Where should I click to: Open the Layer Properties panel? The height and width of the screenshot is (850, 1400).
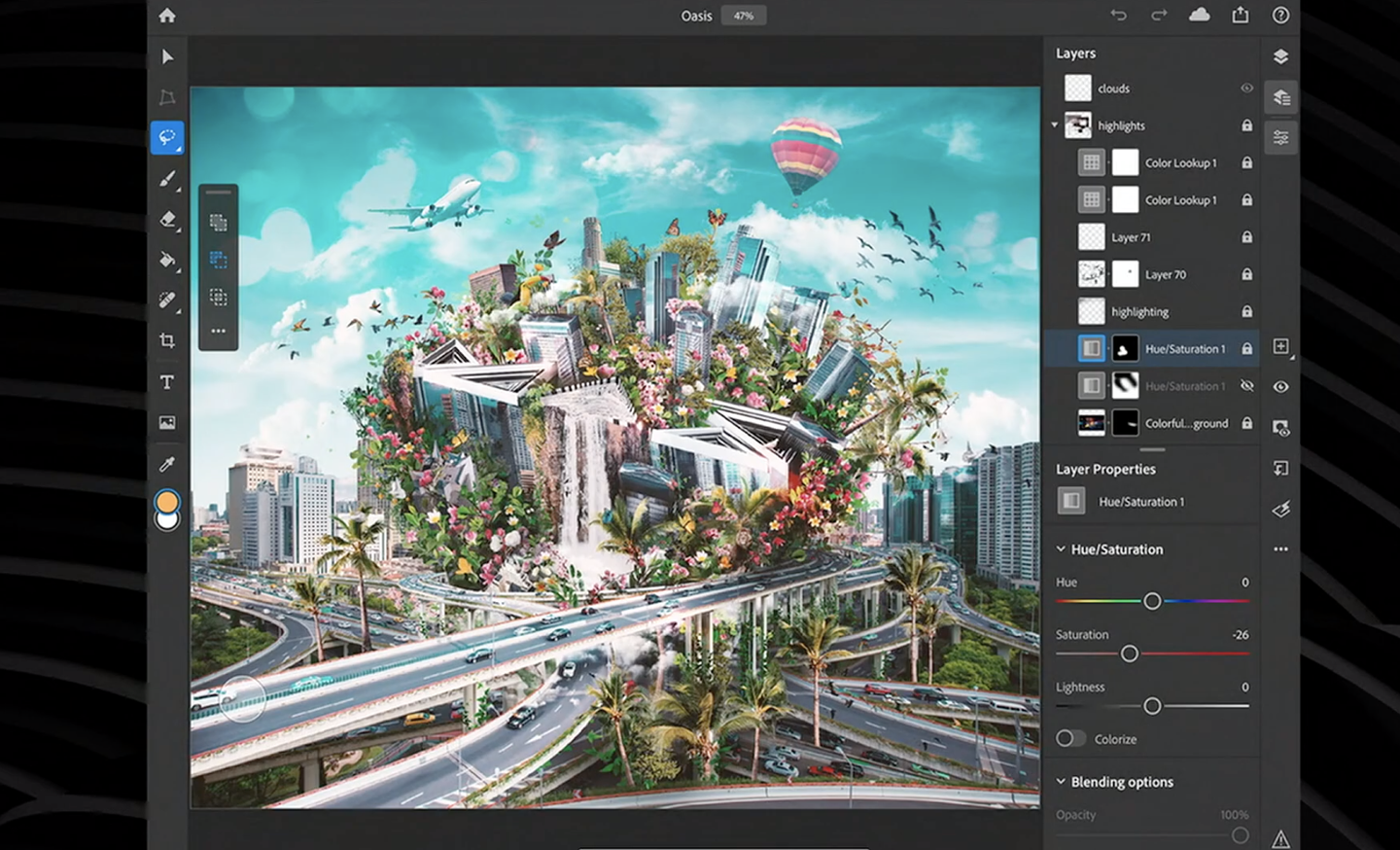coord(1279,137)
